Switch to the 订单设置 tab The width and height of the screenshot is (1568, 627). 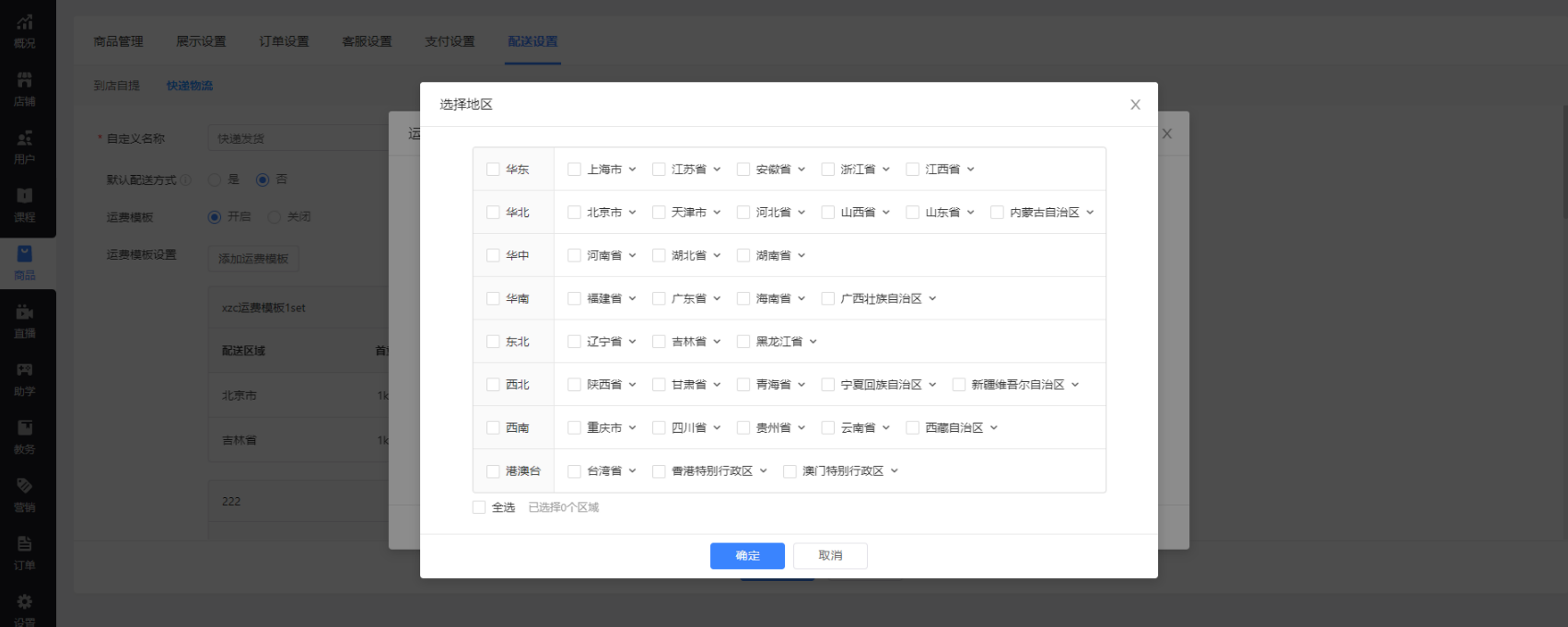coord(284,41)
